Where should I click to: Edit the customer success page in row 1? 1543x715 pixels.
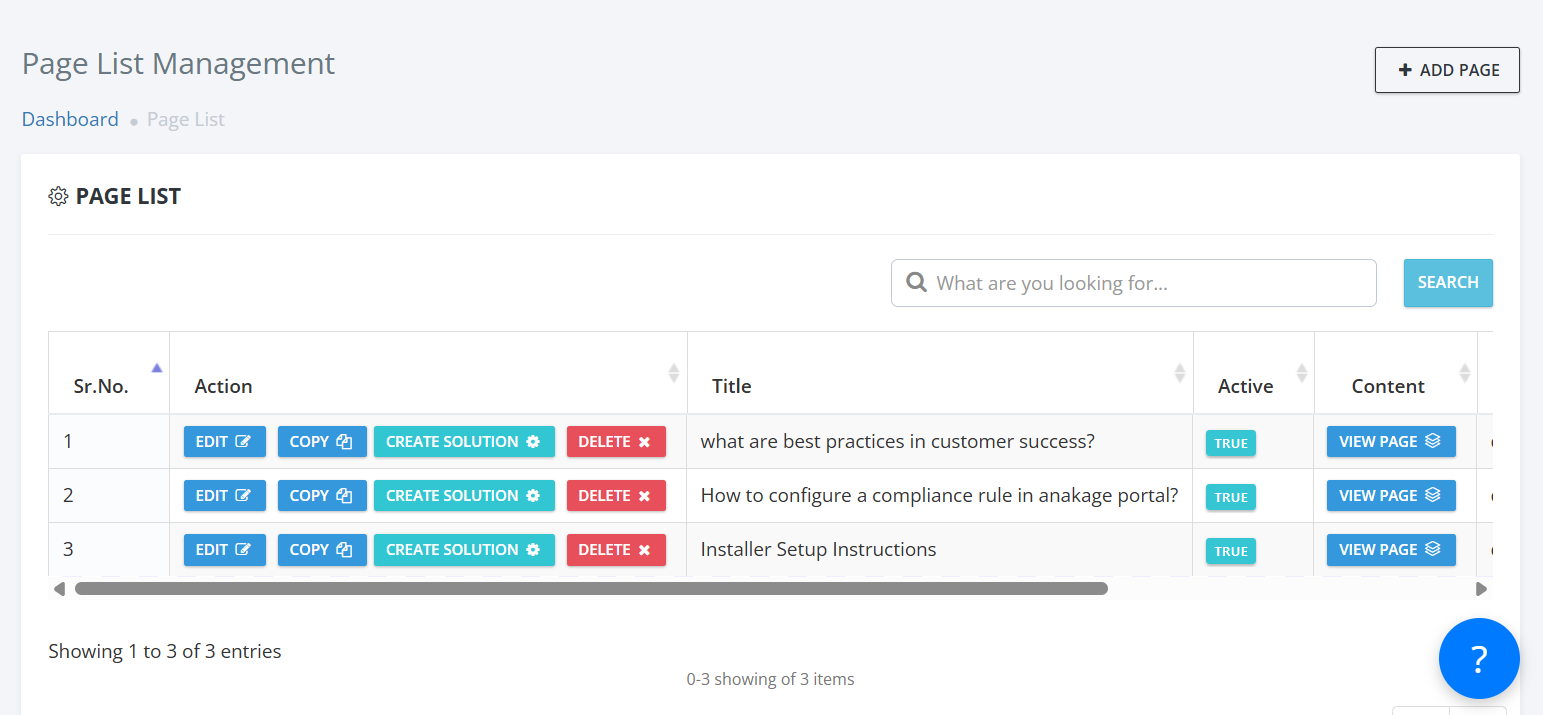point(224,442)
